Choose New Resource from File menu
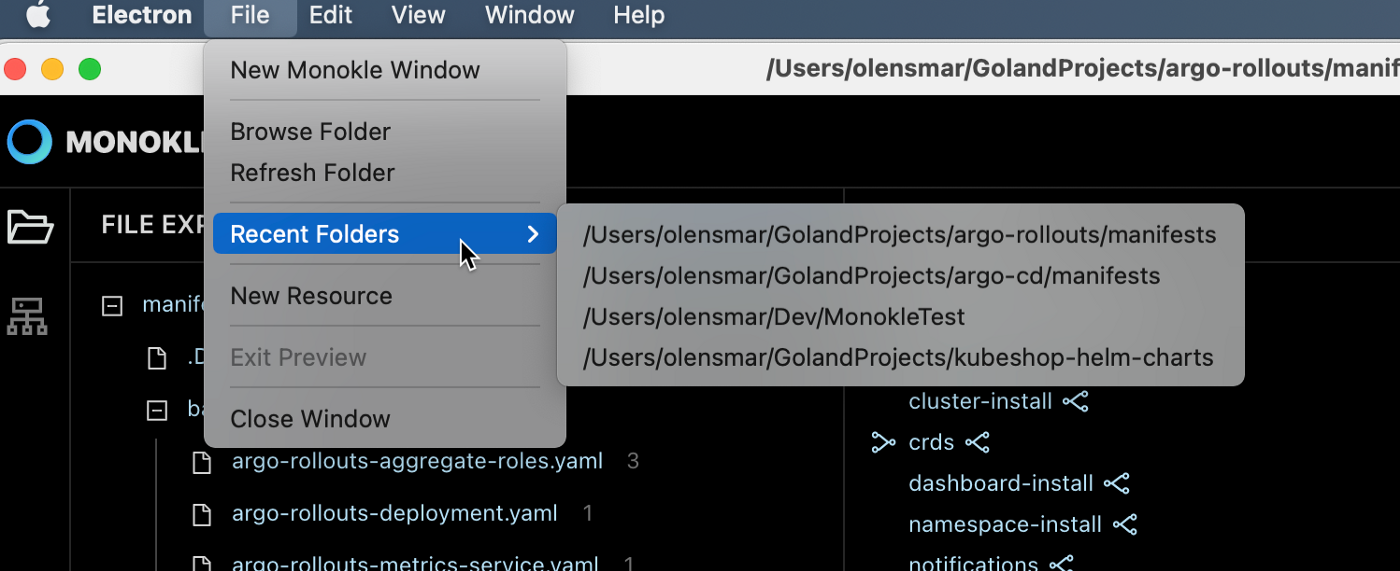1400x571 pixels. 385,296
